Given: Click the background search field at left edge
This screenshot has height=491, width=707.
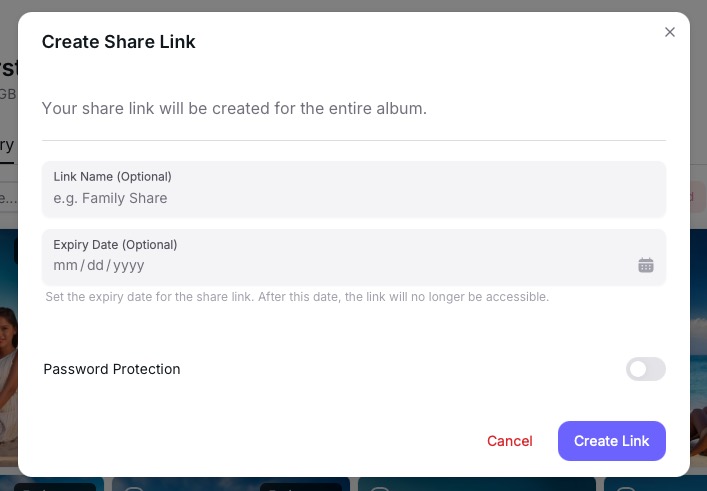Looking at the screenshot, I should point(8,197).
